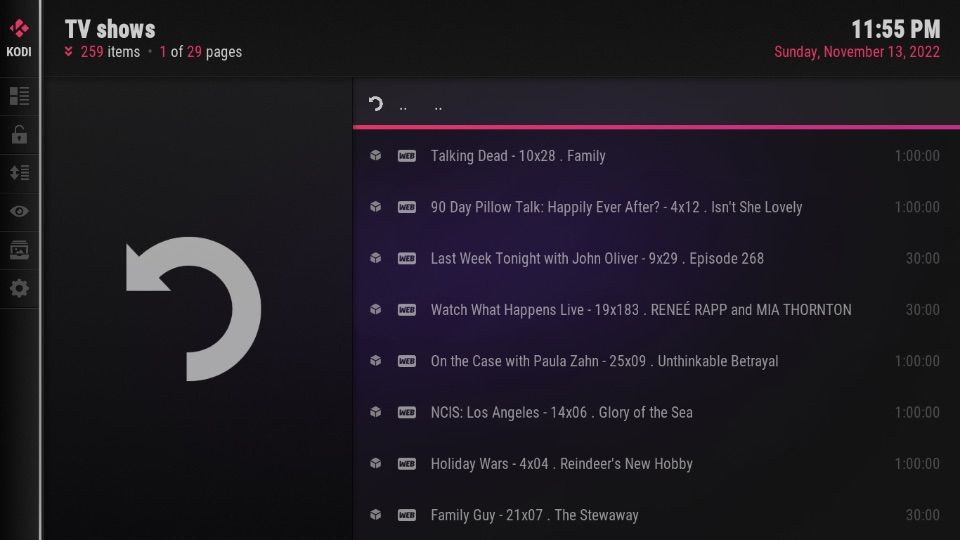Click the cube icon beside 90 Day Pillow Talk
960x540 pixels.
click(x=375, y=207)
